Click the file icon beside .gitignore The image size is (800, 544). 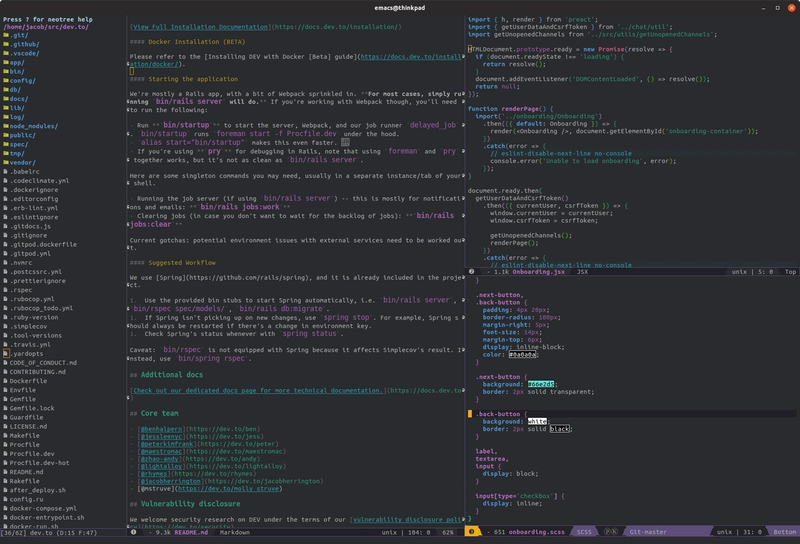pos(6,235)
